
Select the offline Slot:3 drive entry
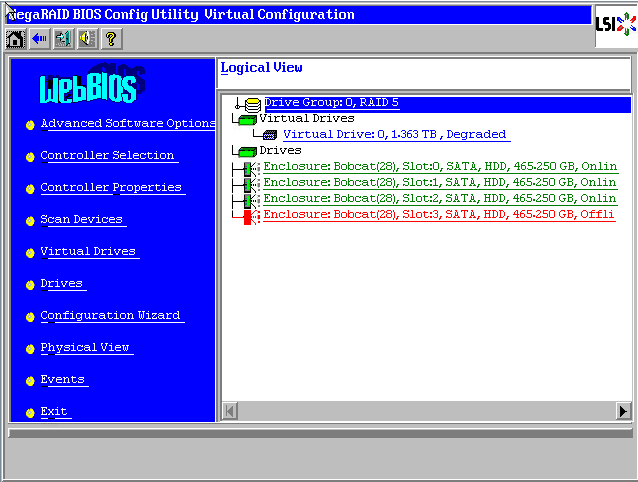pyautogui.click(x=439, y=215)
